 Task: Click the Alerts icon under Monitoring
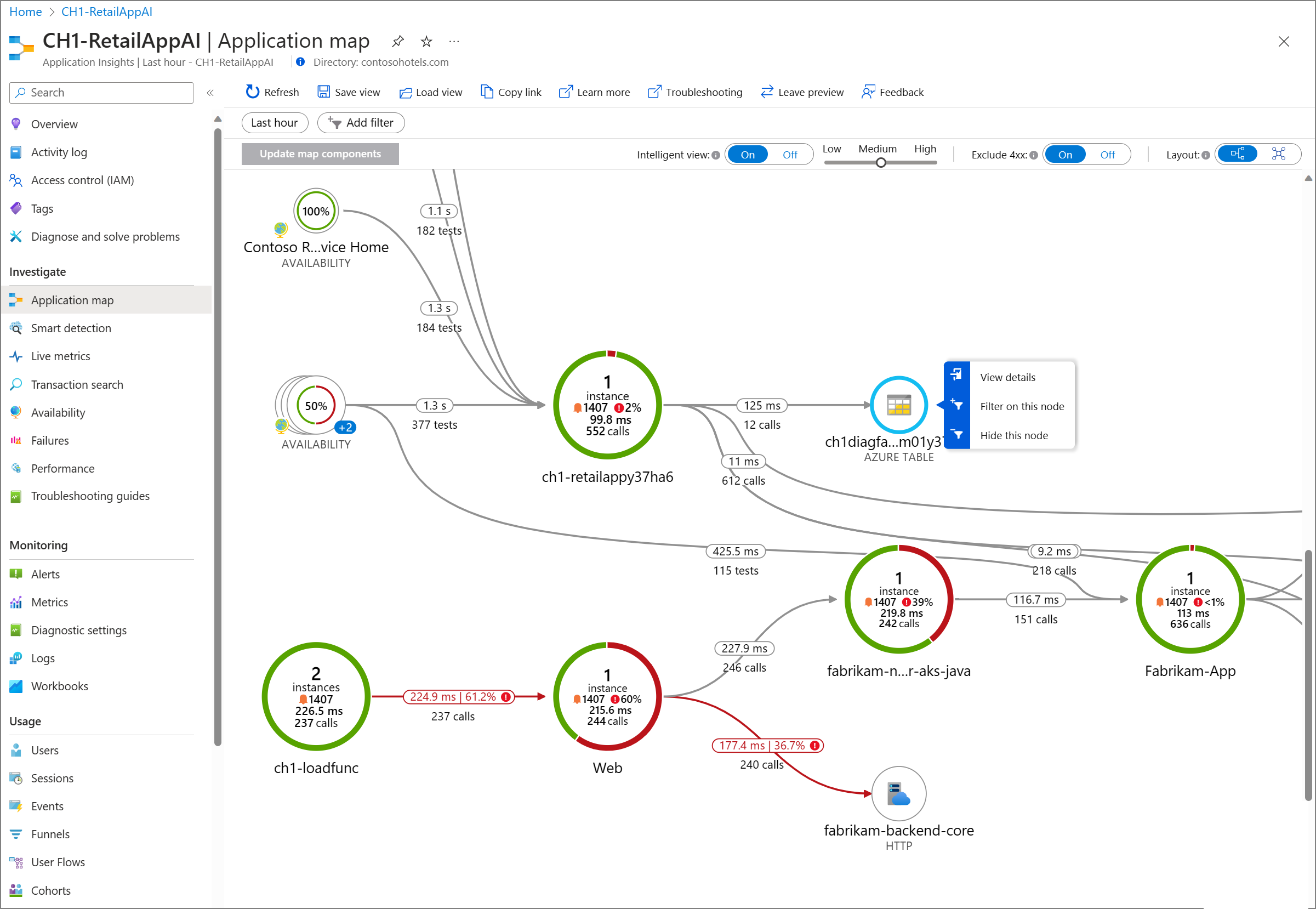pyautogui.click(x=16, y=574)
